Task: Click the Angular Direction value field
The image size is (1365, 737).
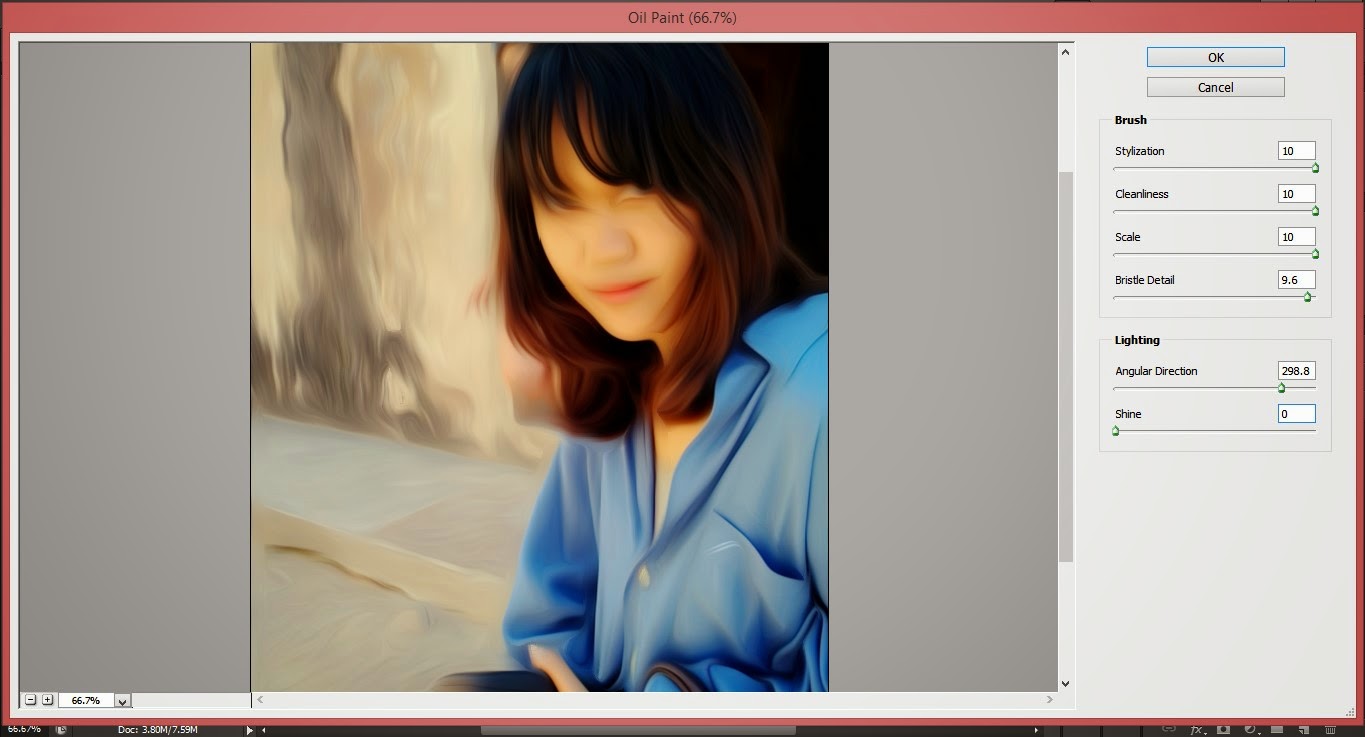Action: (x=1296, y=371)
